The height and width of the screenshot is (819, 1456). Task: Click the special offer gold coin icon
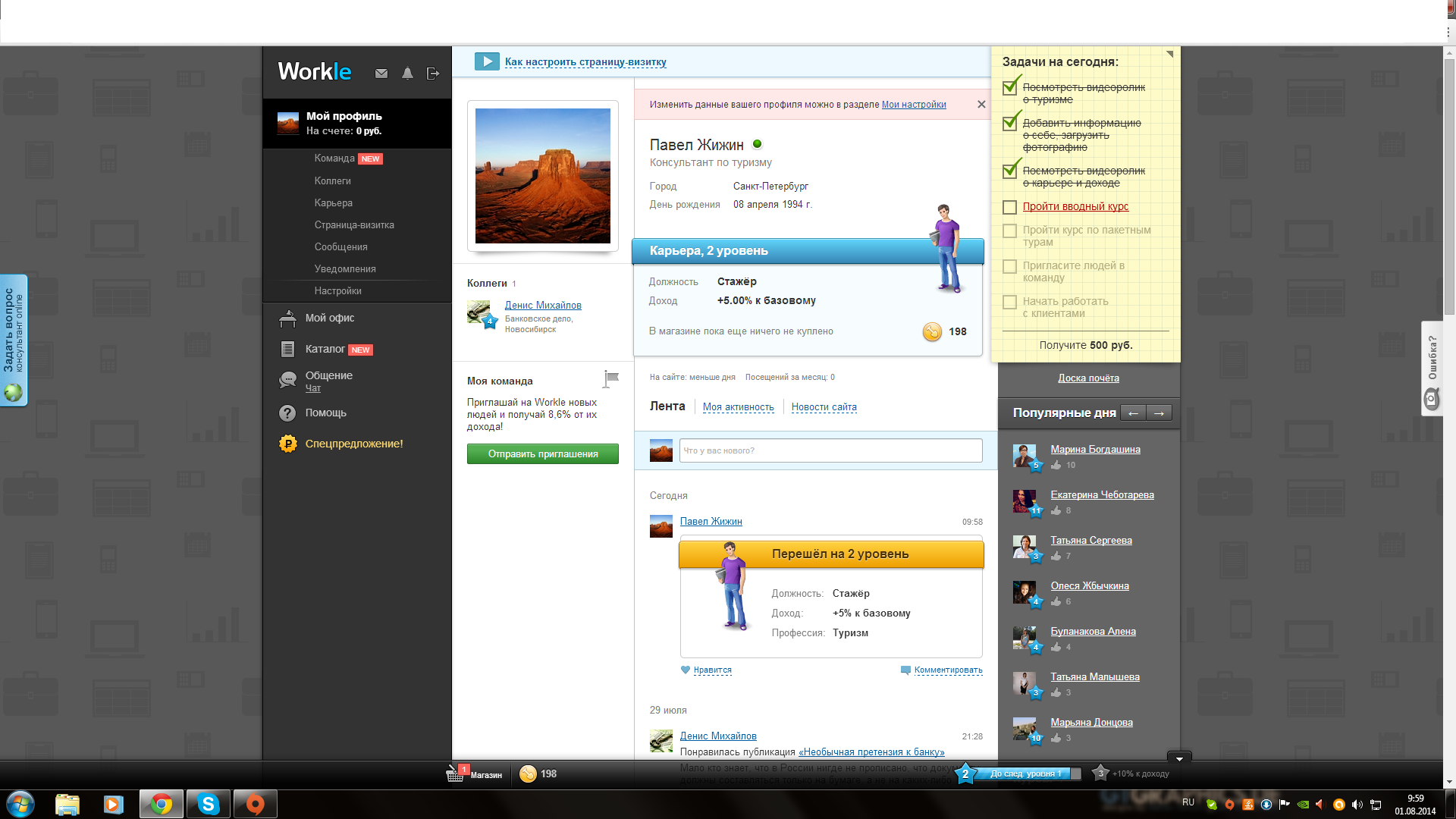287,444
